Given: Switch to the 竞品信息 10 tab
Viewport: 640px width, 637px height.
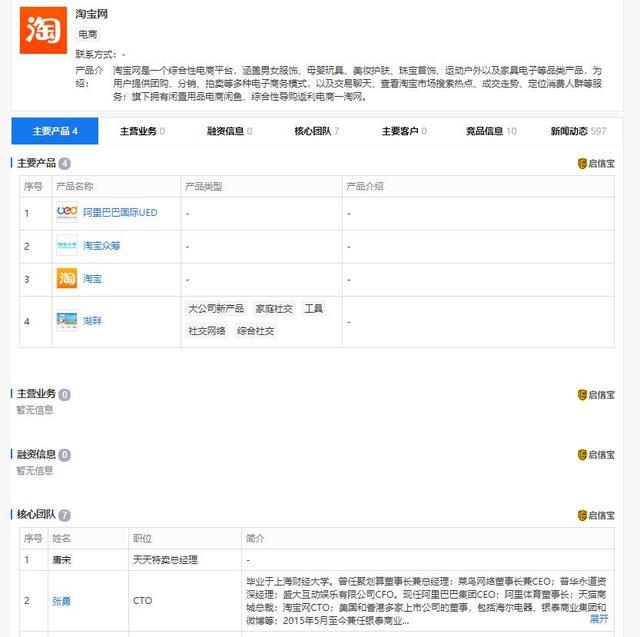Looking at the screenshot, I should 491,131.
